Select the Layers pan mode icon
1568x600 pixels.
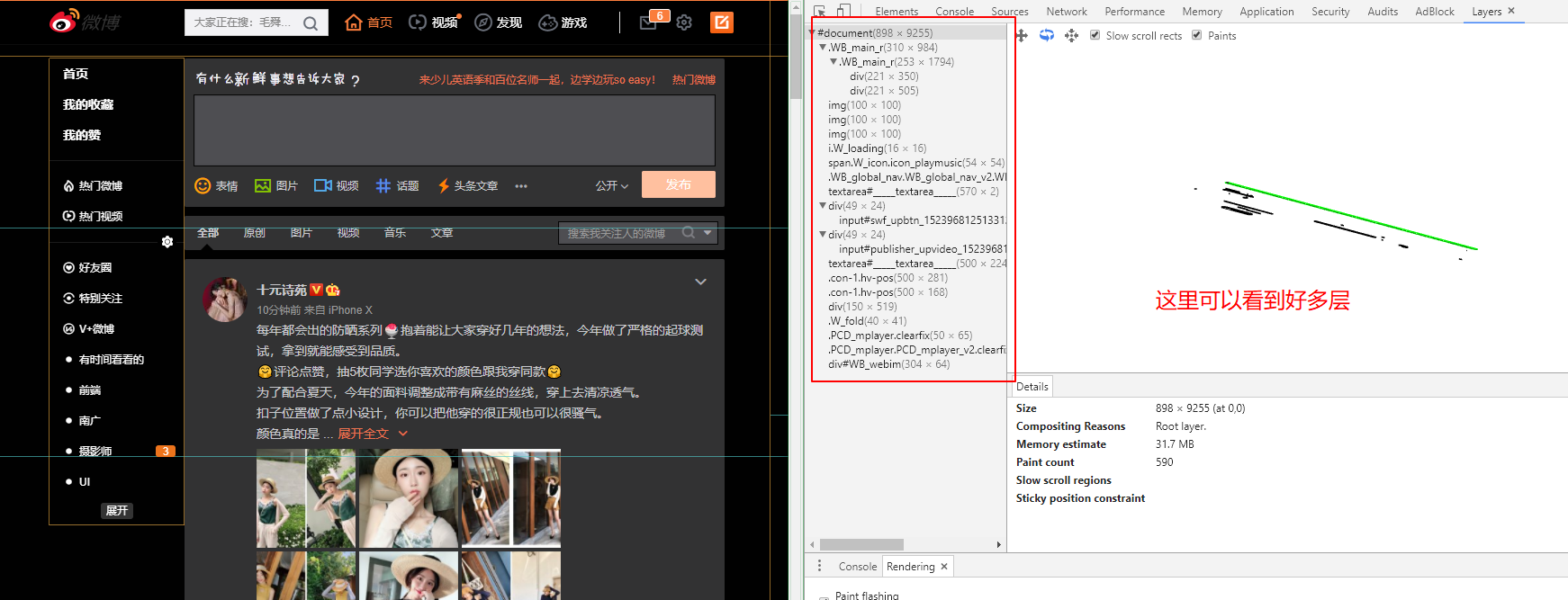click(1022, 35)
